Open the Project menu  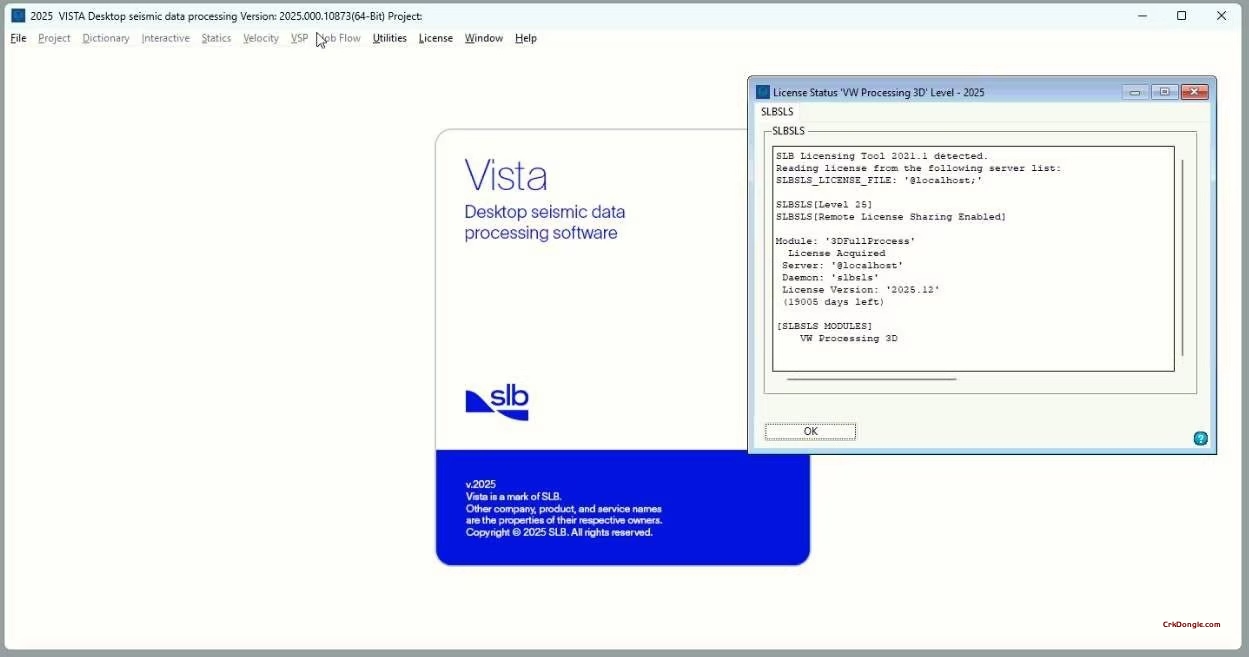coord(54,38)
